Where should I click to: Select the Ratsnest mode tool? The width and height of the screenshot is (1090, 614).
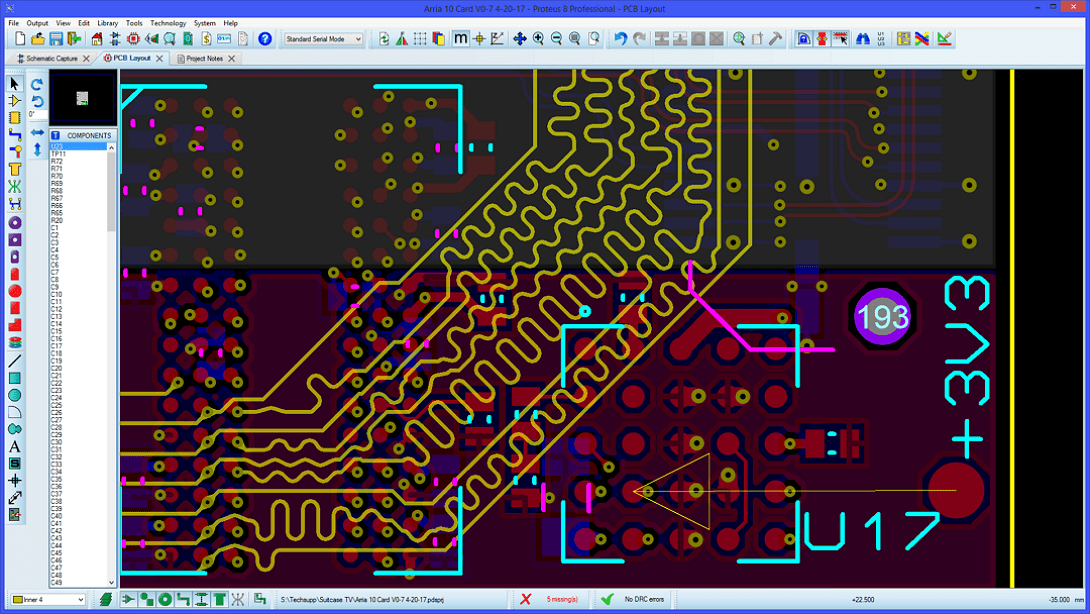tap(13, 186)
